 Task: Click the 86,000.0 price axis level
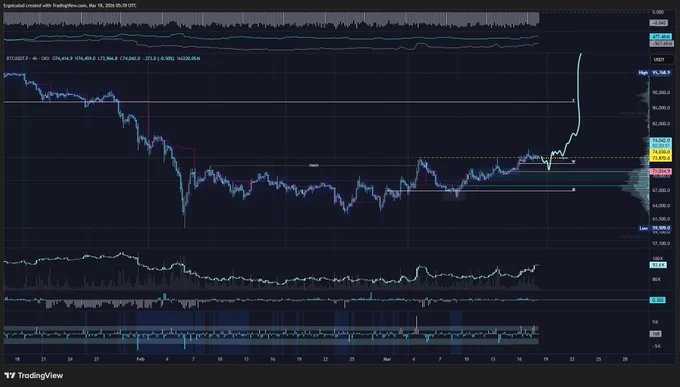pyautogui.click(x=661, y=108)
